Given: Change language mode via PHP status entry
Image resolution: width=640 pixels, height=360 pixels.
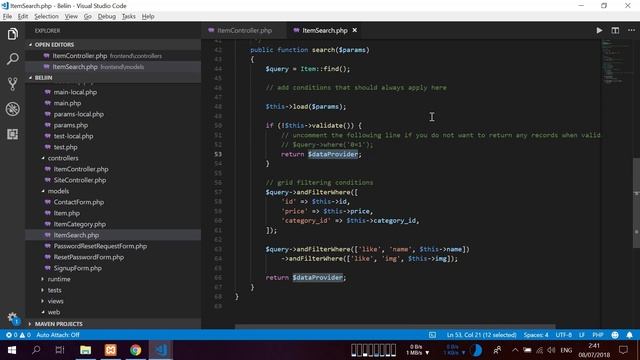Looking at the screenshot, I should (x=598, y=335).
